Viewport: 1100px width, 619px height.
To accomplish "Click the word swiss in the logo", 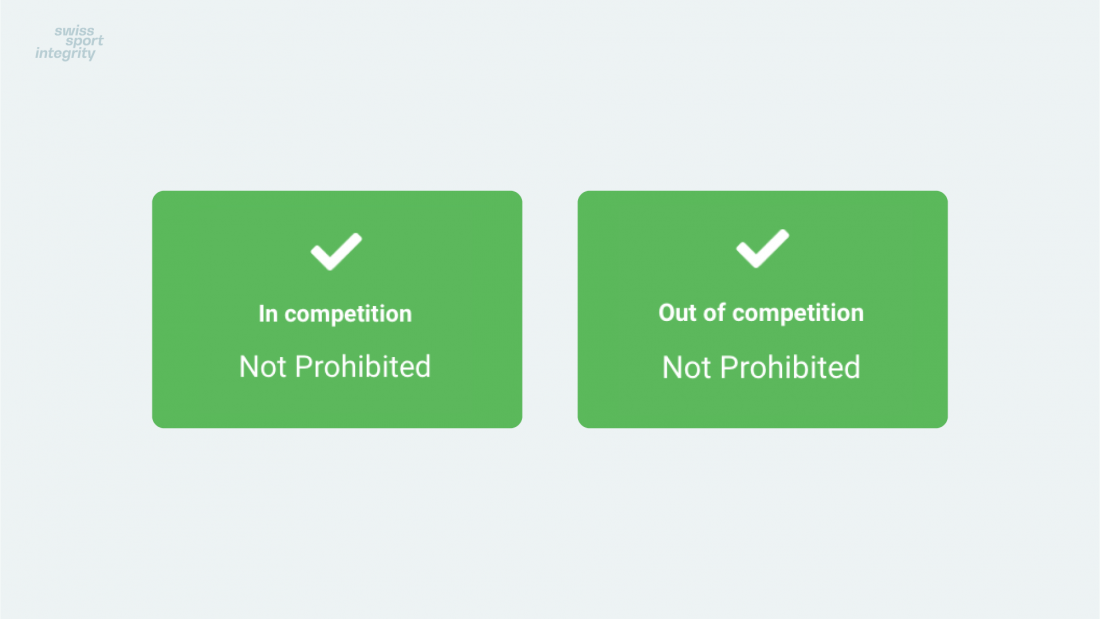I will tap(74, 31).
